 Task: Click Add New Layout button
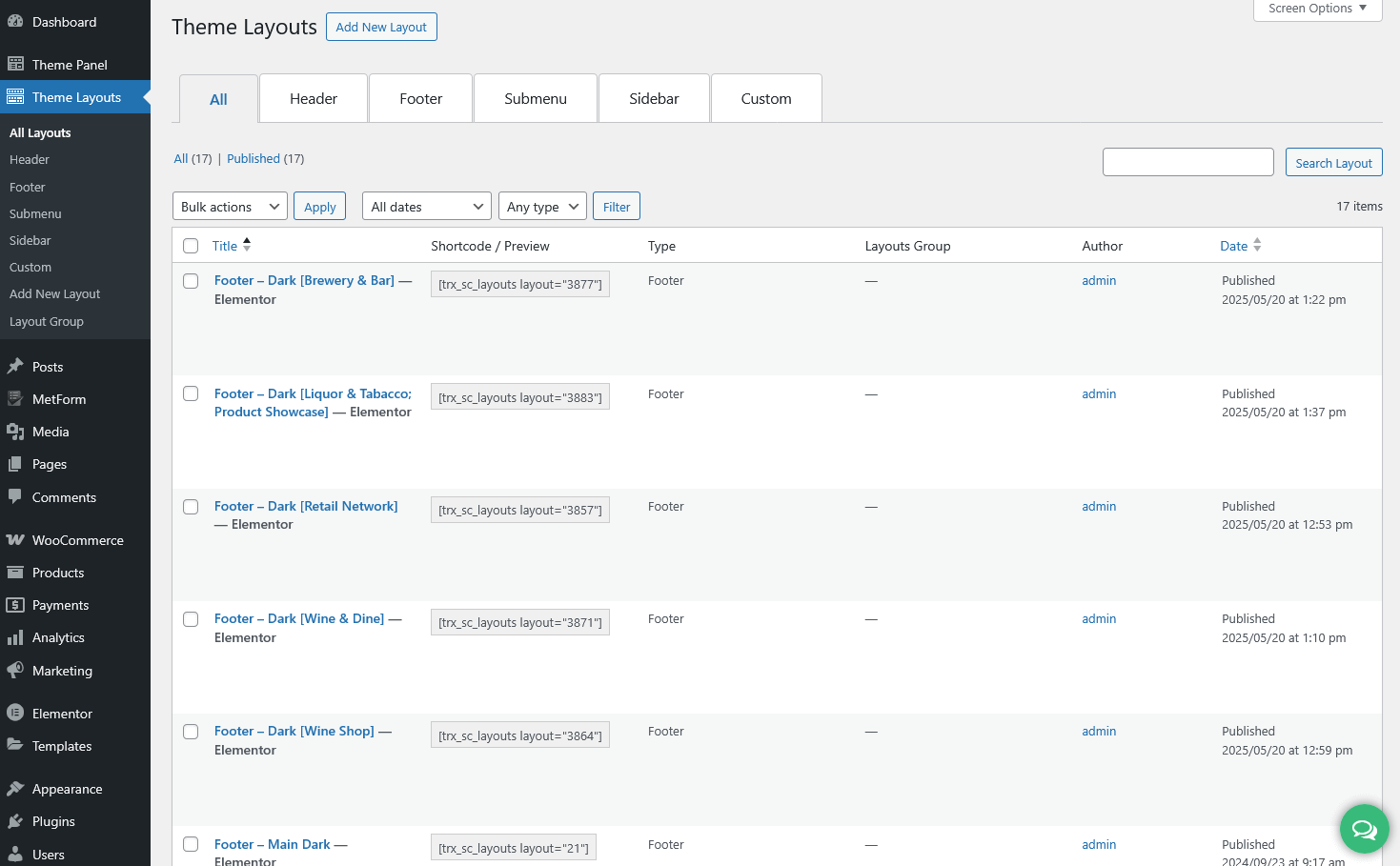coord(381,27)
